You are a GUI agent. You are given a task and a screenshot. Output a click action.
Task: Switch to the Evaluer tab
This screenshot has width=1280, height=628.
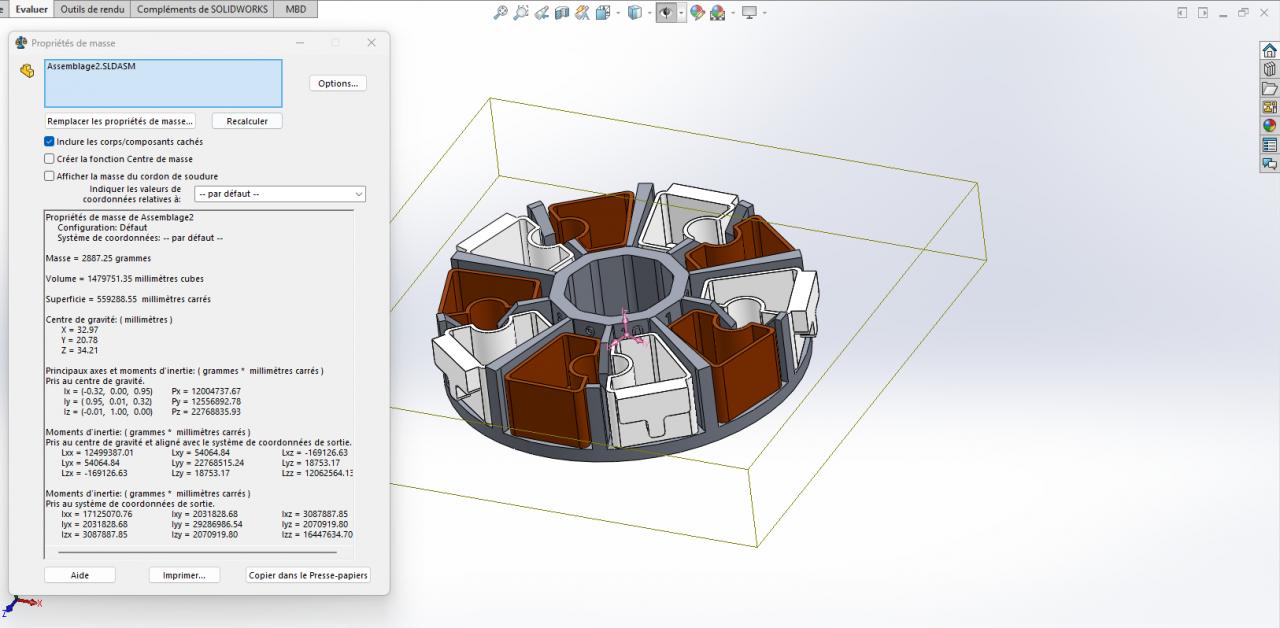point(32,9)
